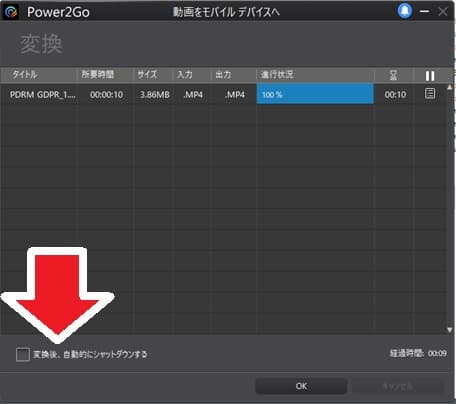The image size is (456, 404).
Task: Click the input .MP4 cell
Action: pyautogui.click(x=193, y=95)
